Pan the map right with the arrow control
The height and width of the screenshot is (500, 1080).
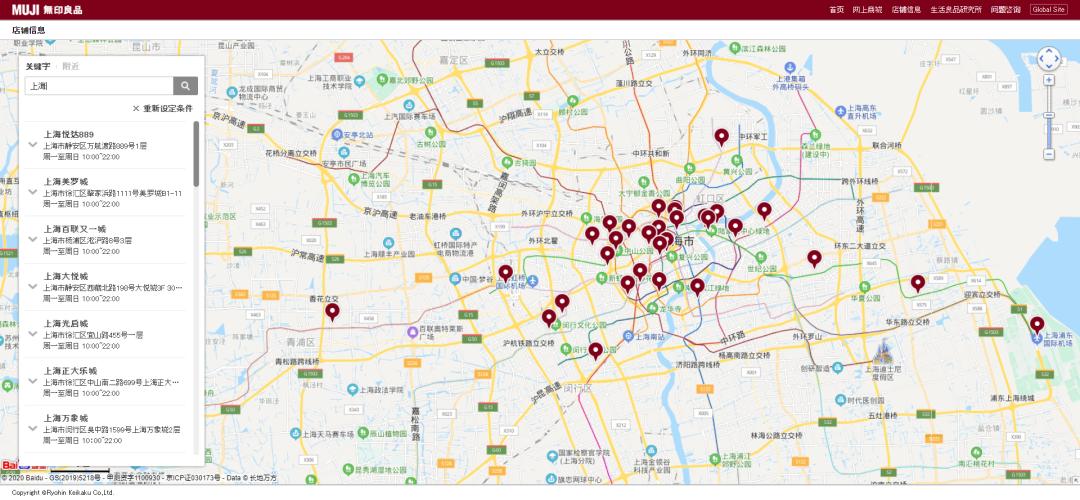[x=1057, y=59]
